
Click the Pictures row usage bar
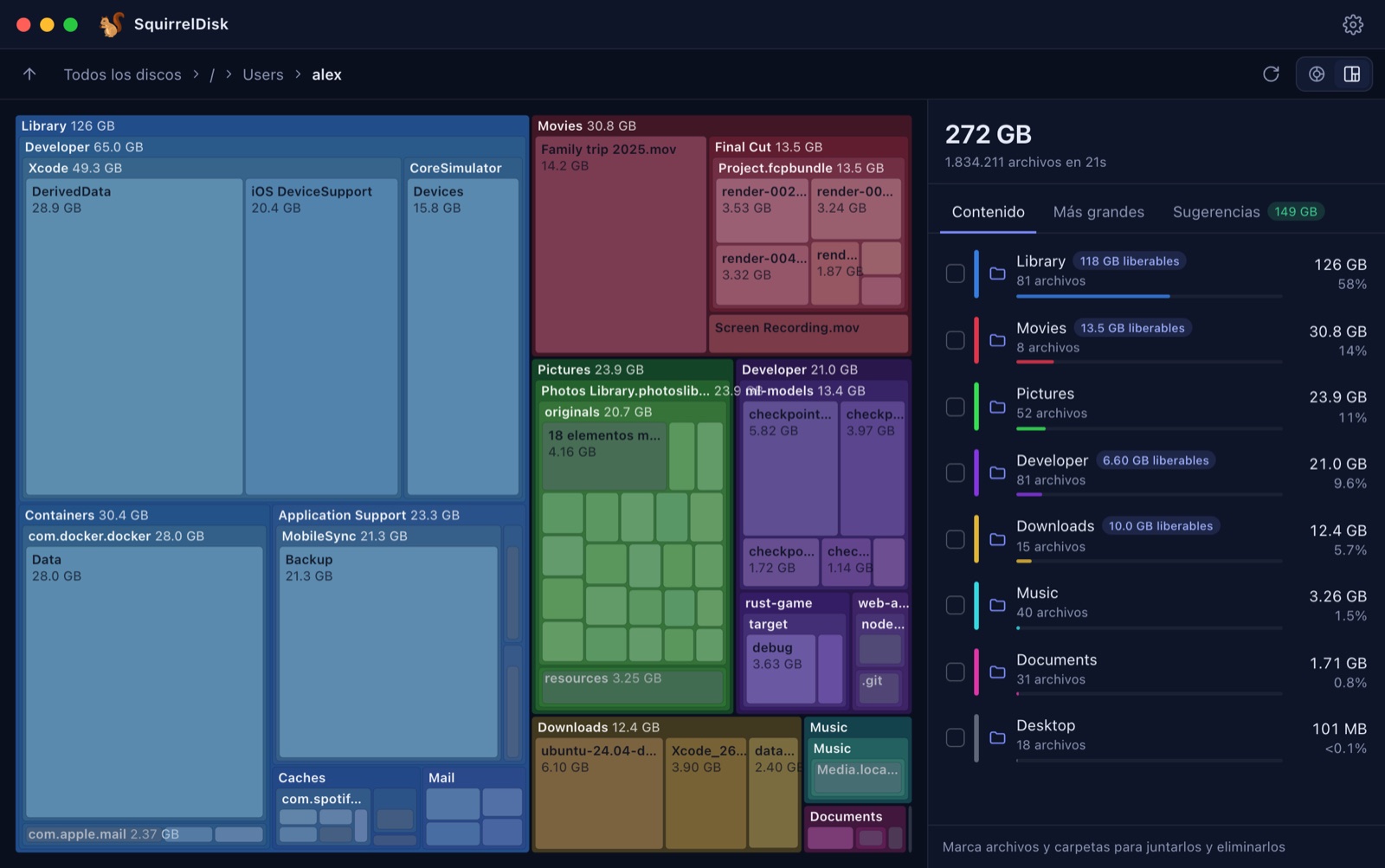[x=1149, y=428]
